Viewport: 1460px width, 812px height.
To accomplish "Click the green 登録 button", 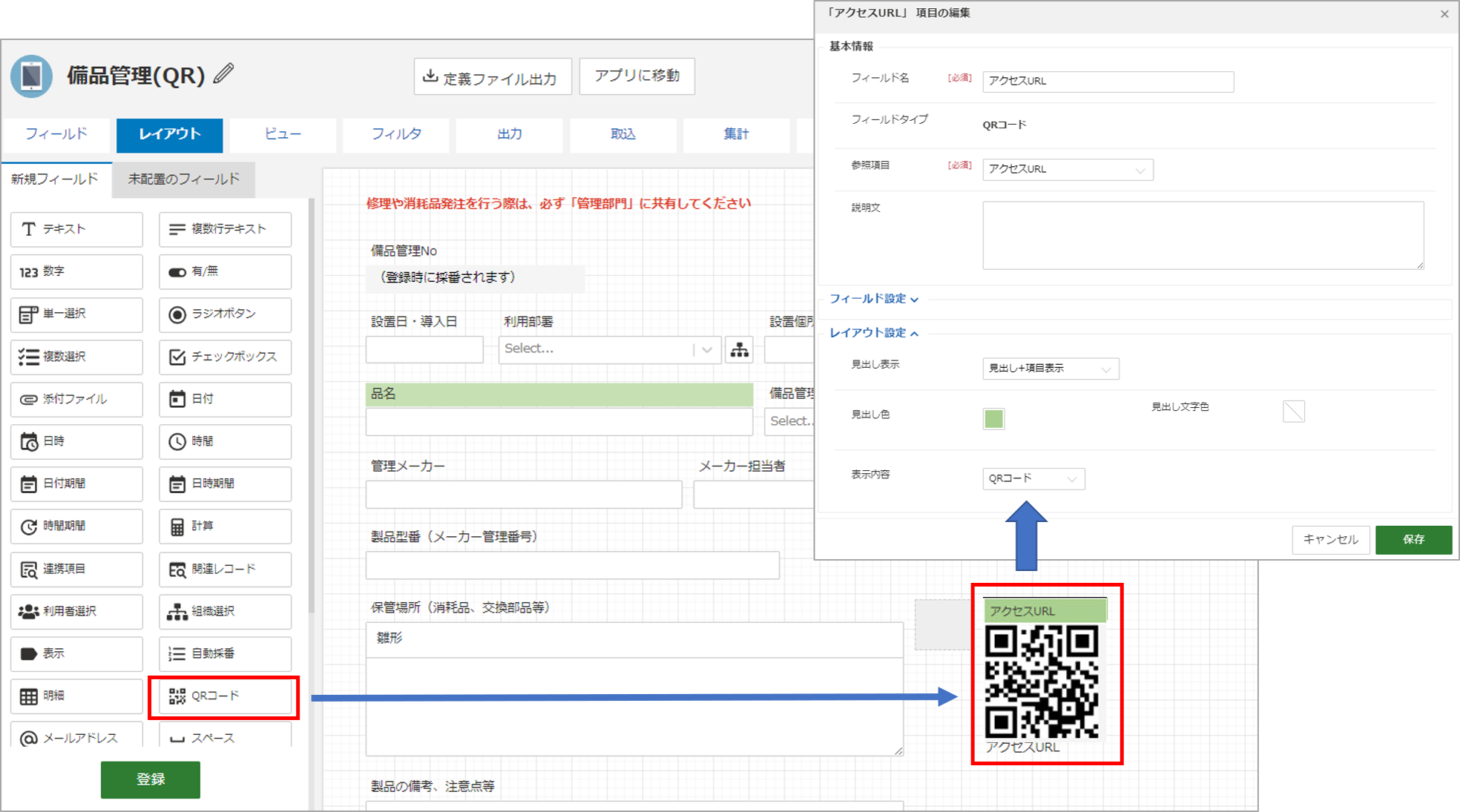I will (151, 779).
